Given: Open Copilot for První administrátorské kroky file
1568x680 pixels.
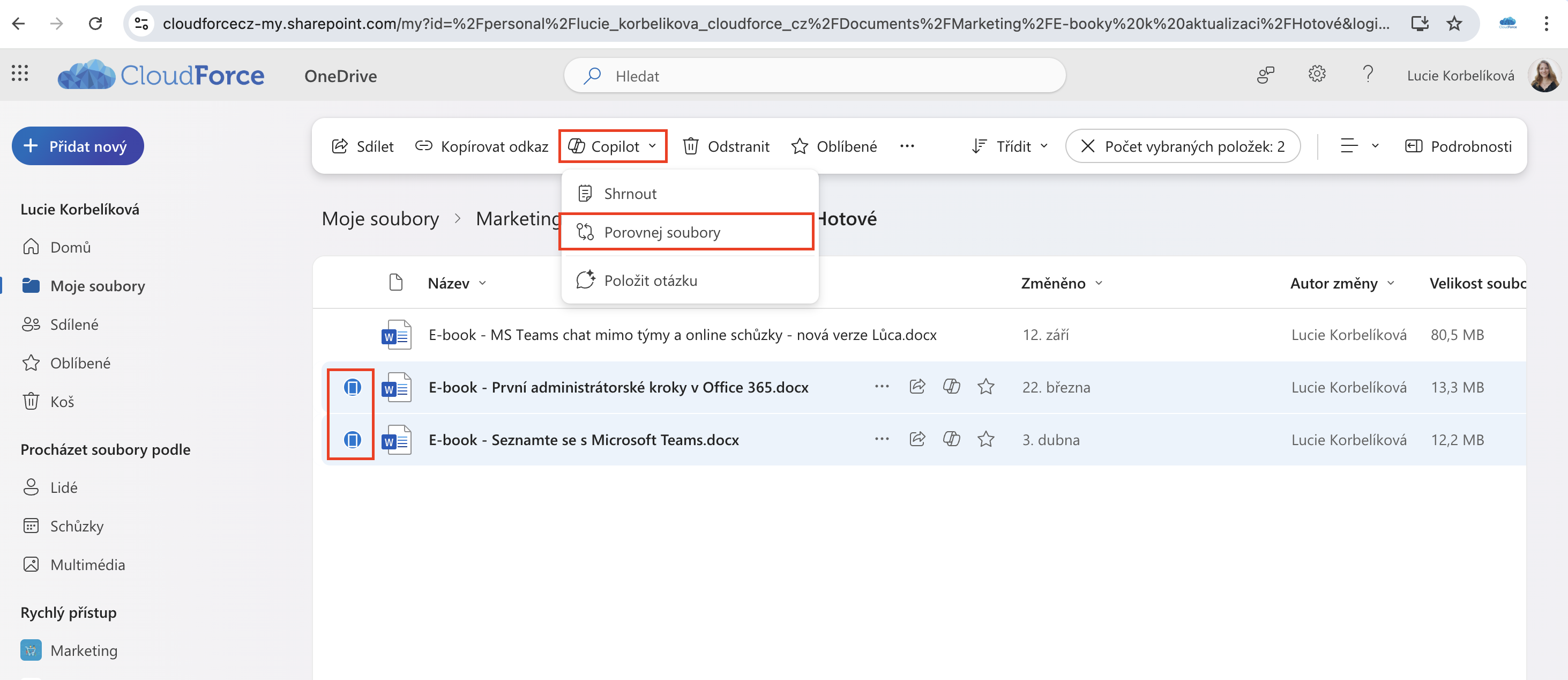Looking at the screenshot, I should click(x=951, y=387).
